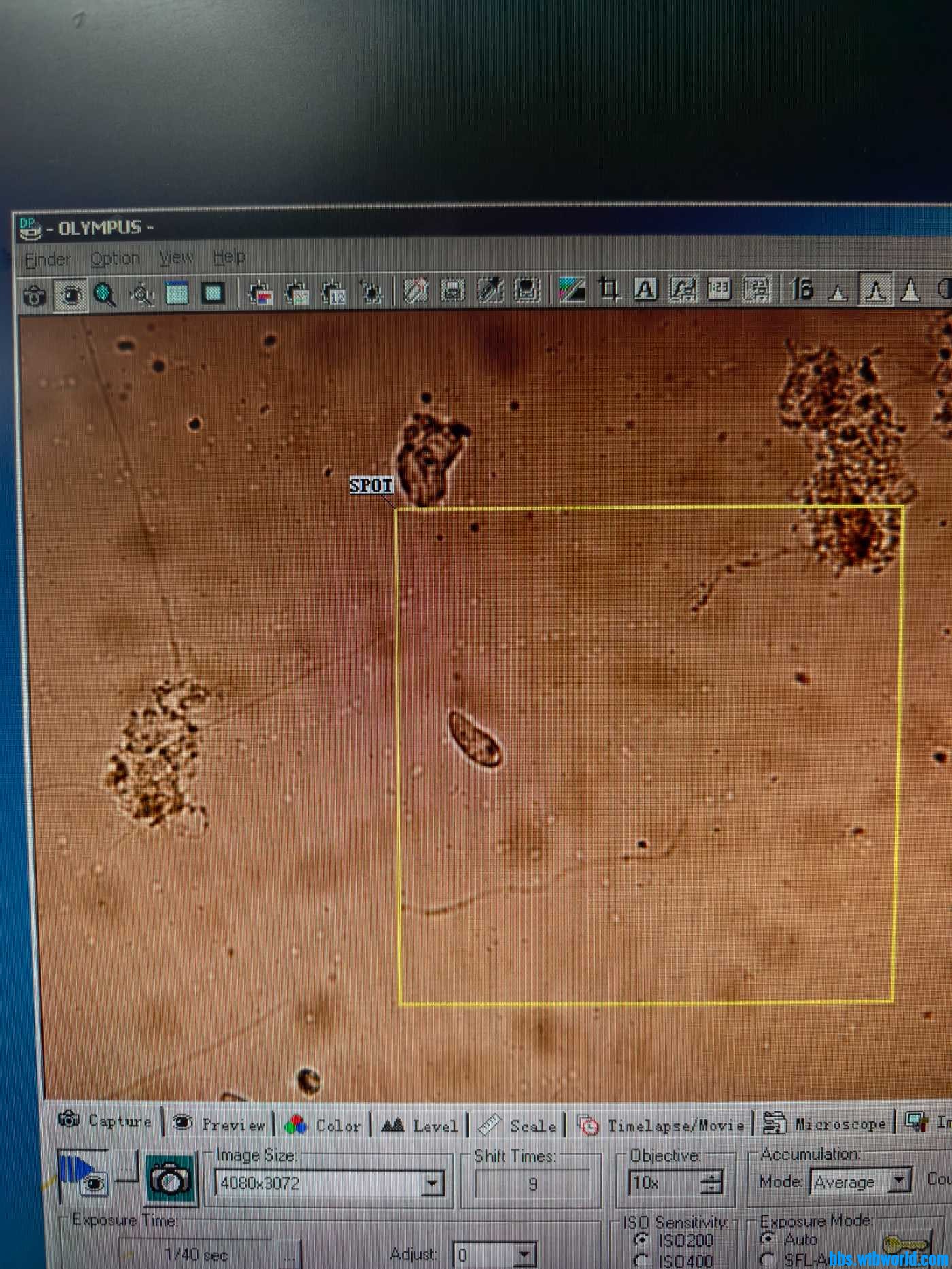Click the first camera icon in toolbar
The height and width of the screenshot is (1269, 952).
point(34,296)
